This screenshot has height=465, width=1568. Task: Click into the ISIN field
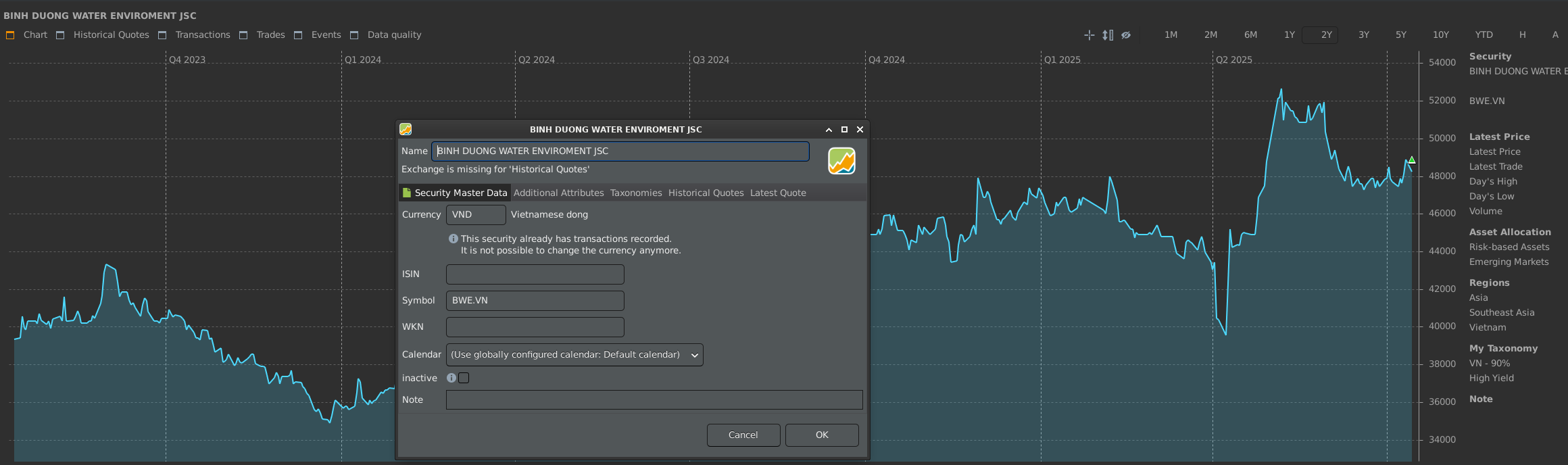pyautogui.click(x=535, y=274)
